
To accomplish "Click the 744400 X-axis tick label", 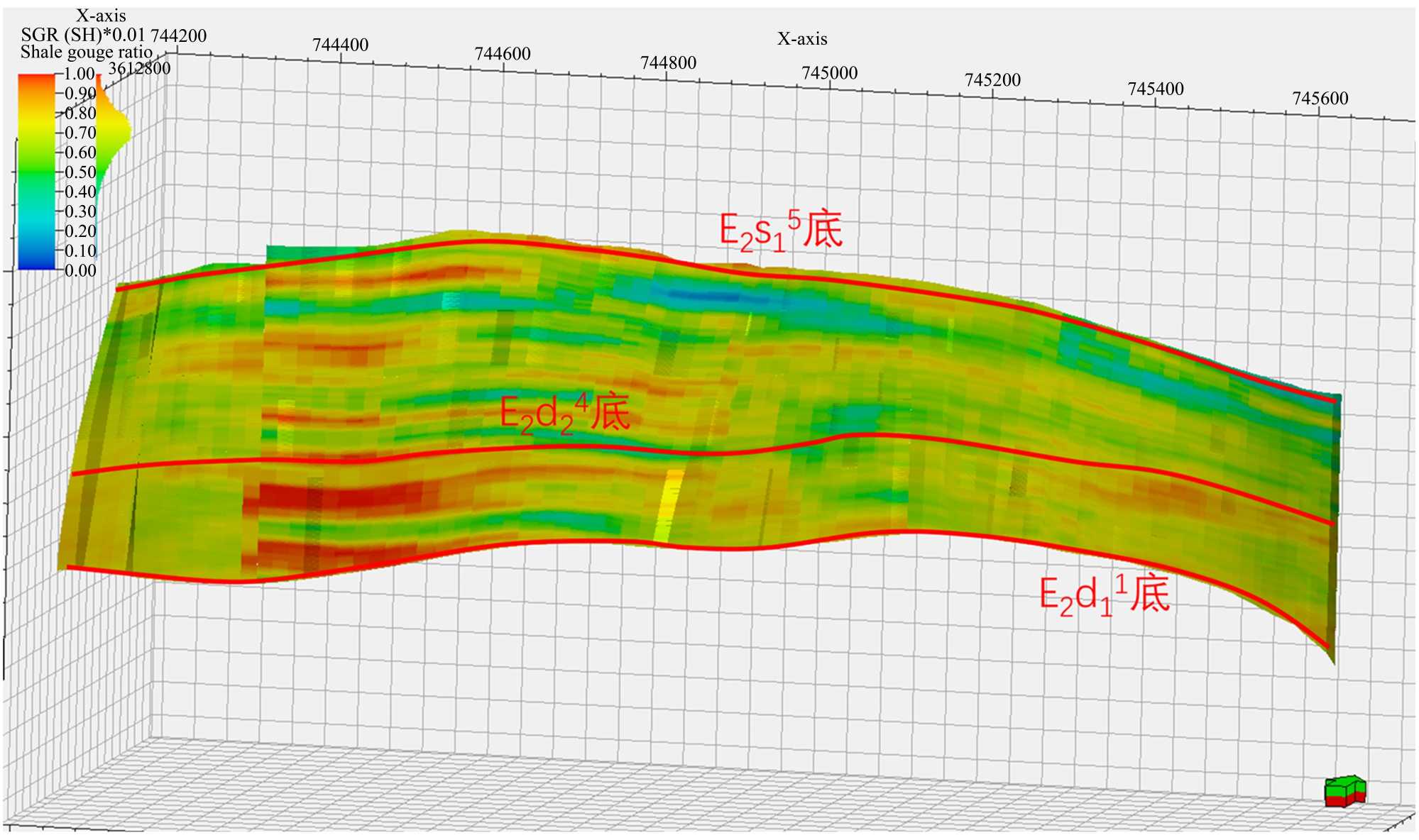I will click(x=340, y=44).
